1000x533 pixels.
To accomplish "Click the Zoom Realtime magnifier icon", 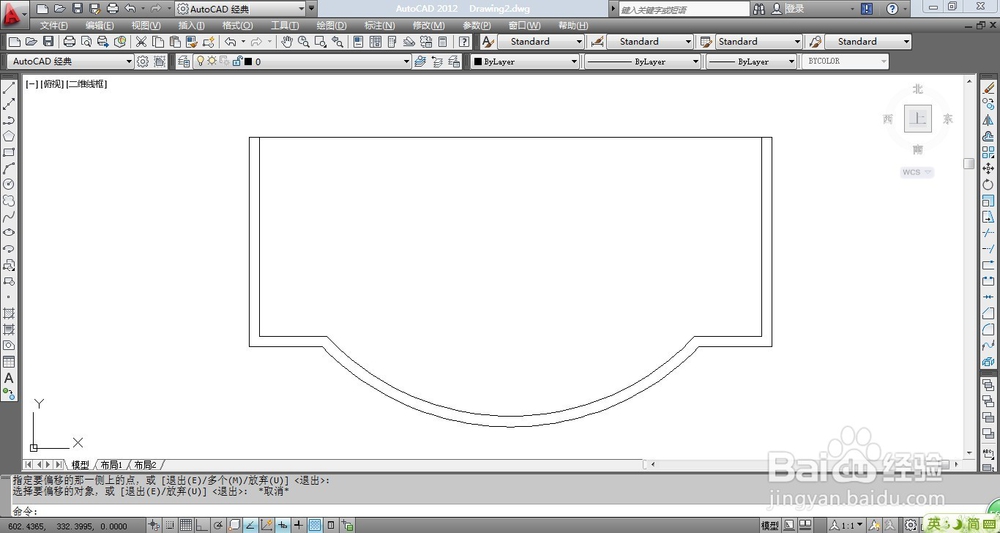I will (304, 41).
